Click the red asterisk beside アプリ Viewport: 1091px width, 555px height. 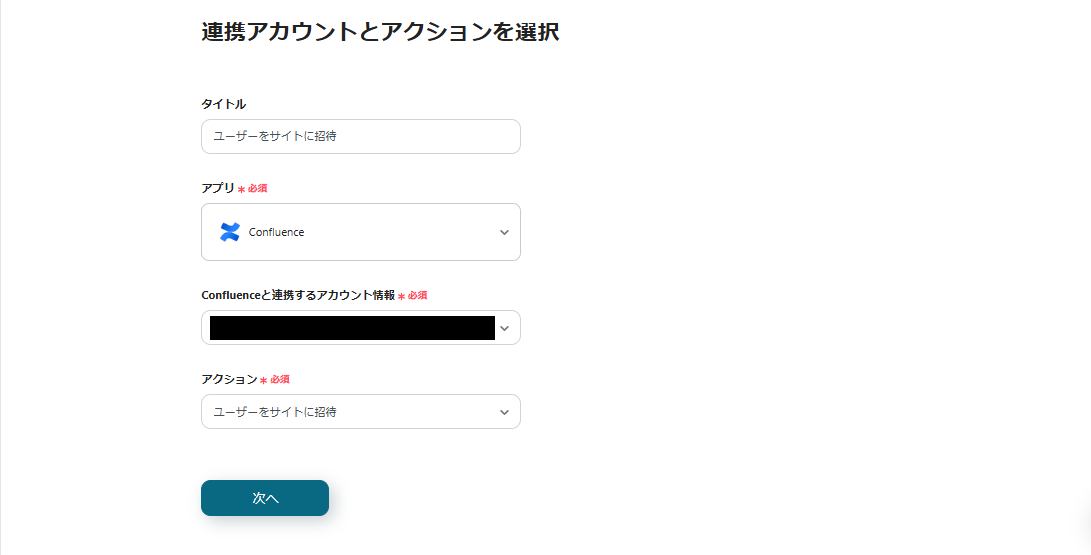coord(241,189)
